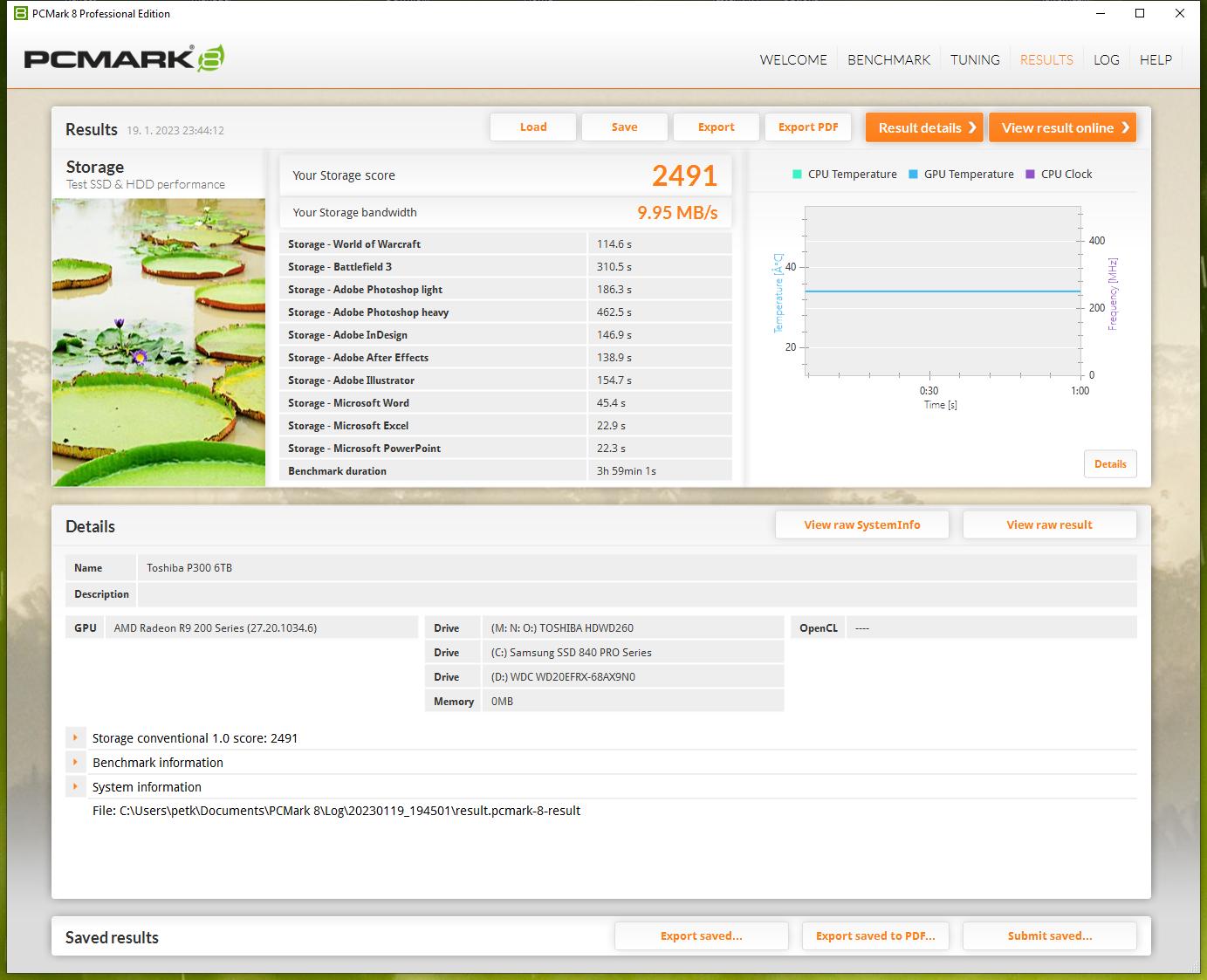The height and width of the screenshot is (980, 1207).
Task: Click the result file path text
Action: (336, 811)
